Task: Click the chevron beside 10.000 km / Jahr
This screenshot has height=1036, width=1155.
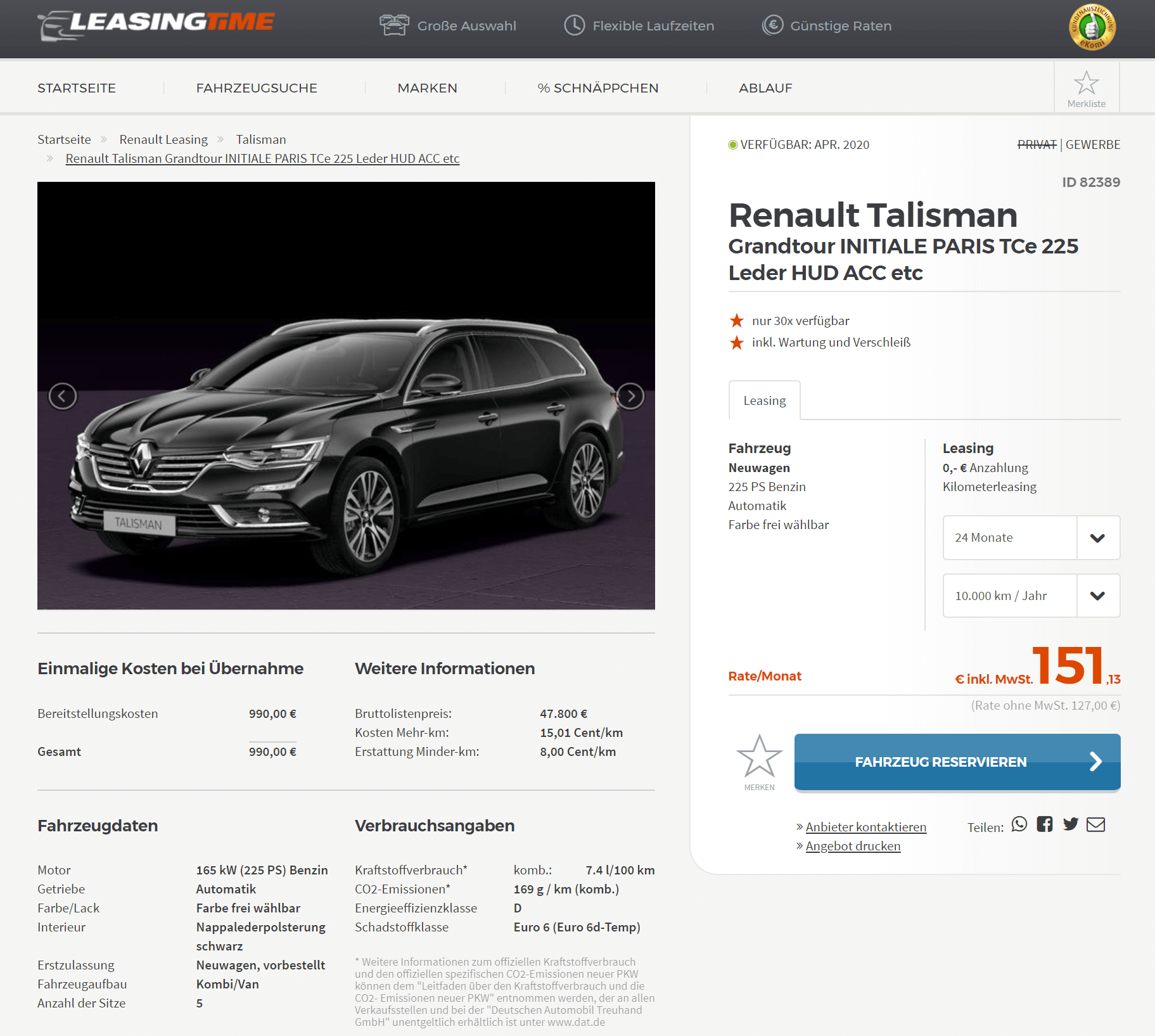Action: (1098, 596)
